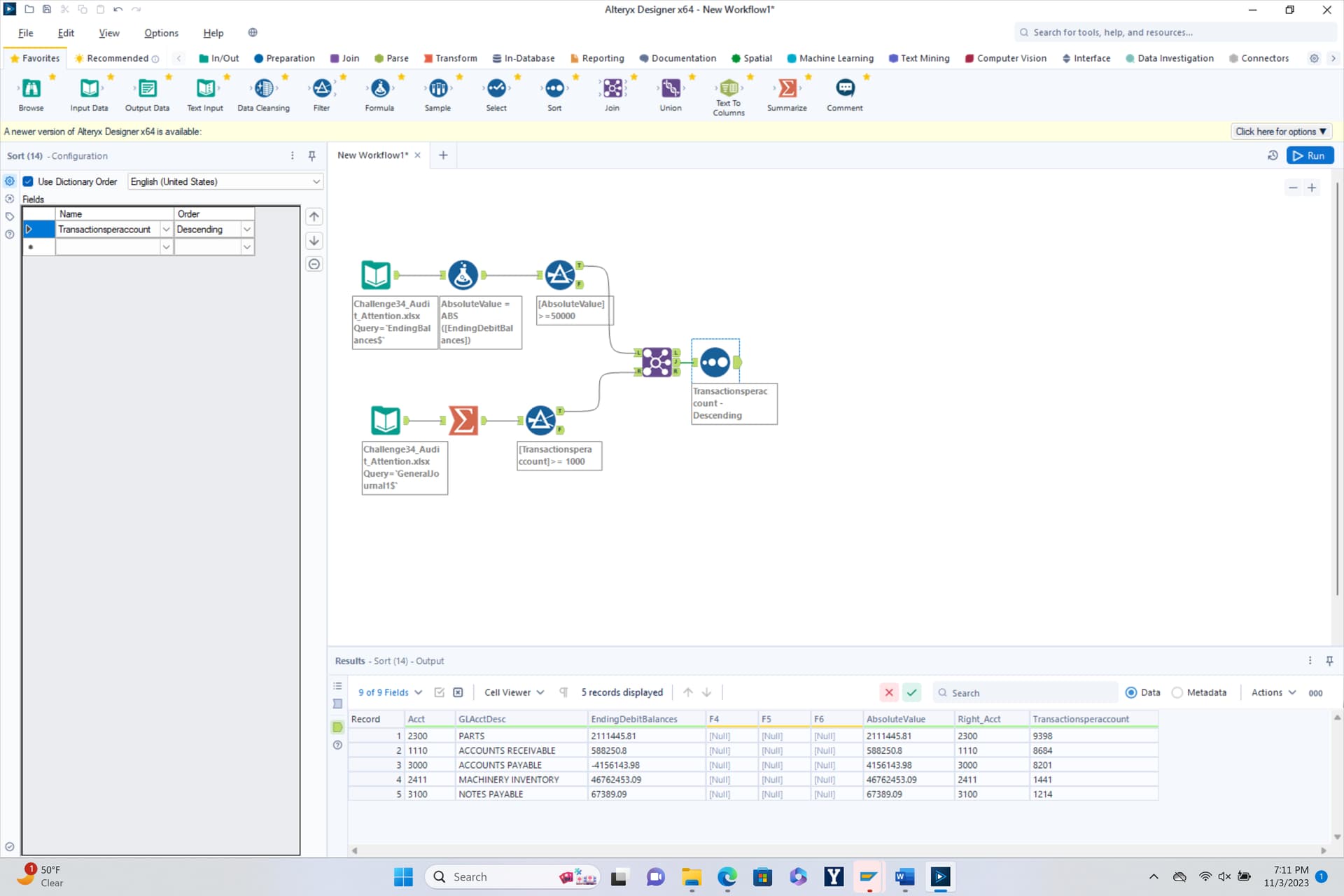Select the Formula tool in the palette
This screenshot has height=896, width=1344.
(x=379, y=89)
